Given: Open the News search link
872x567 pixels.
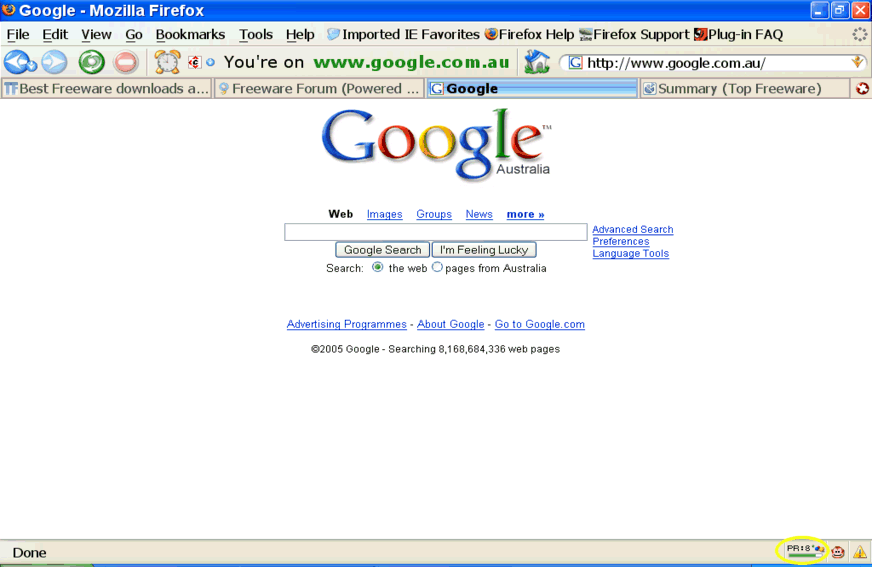Looking at the screenshot, I should tap(479, 214).
